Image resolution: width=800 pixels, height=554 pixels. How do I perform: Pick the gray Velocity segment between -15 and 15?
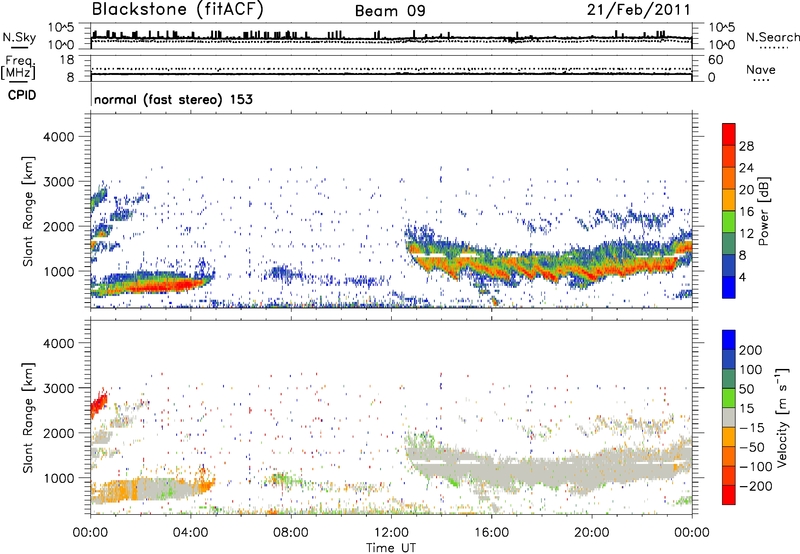tap(729, 417)
